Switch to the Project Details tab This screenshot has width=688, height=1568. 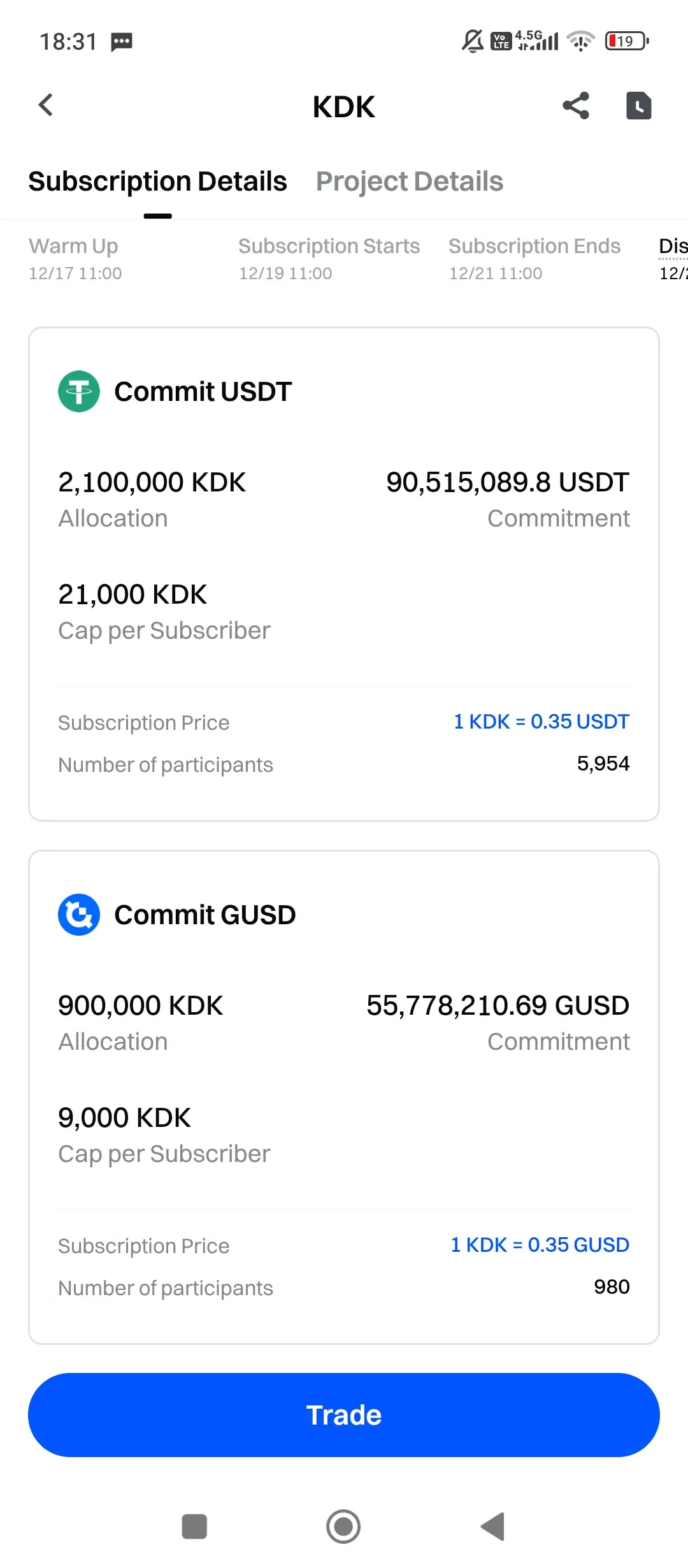(x=410, y=182)
